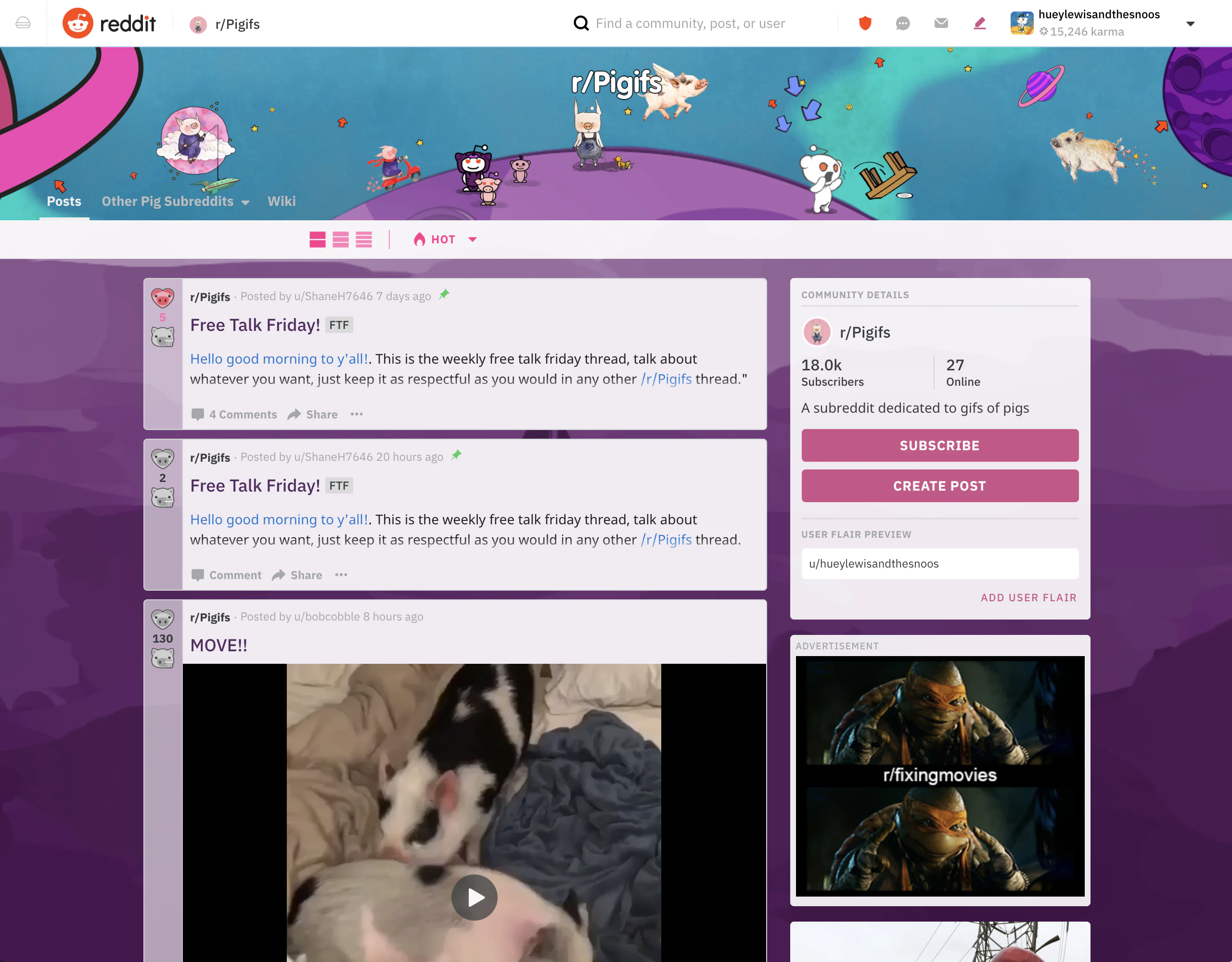This screenshot has width=1232, height=962.
Task: Open the create post pencil icon
Action: [980, 23]
